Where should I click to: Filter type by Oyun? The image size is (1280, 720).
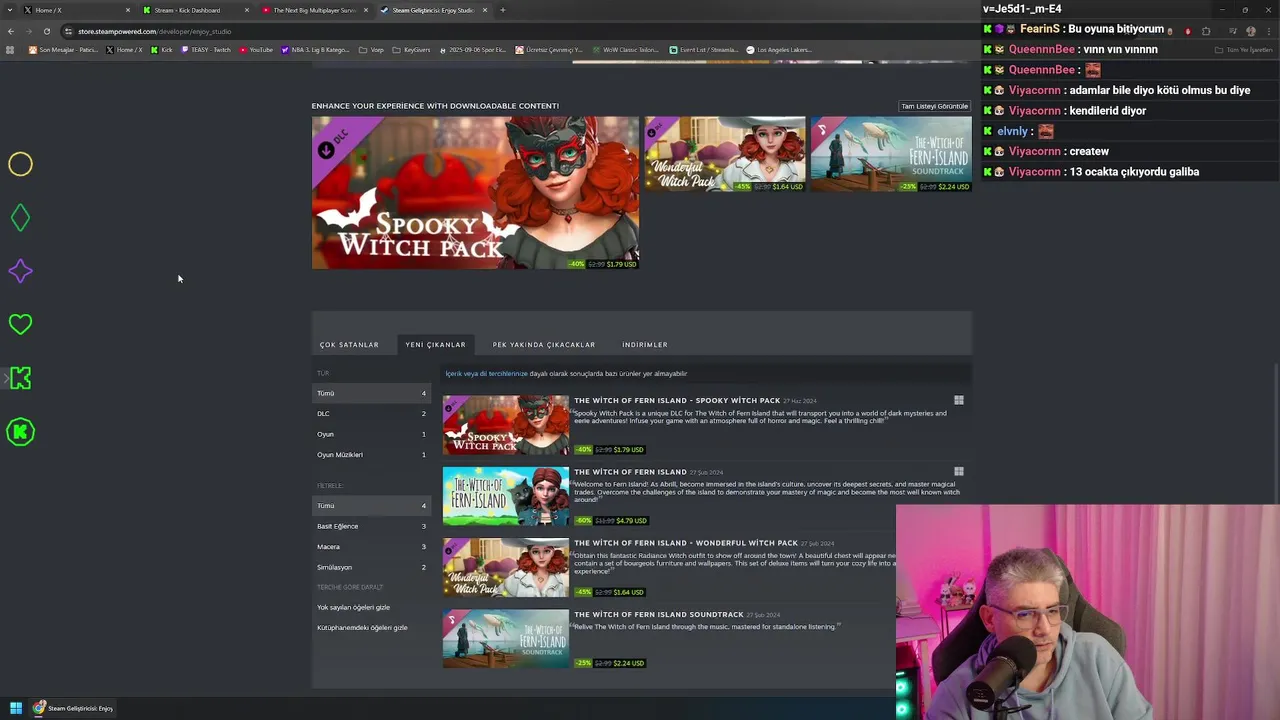click(372, 434)
